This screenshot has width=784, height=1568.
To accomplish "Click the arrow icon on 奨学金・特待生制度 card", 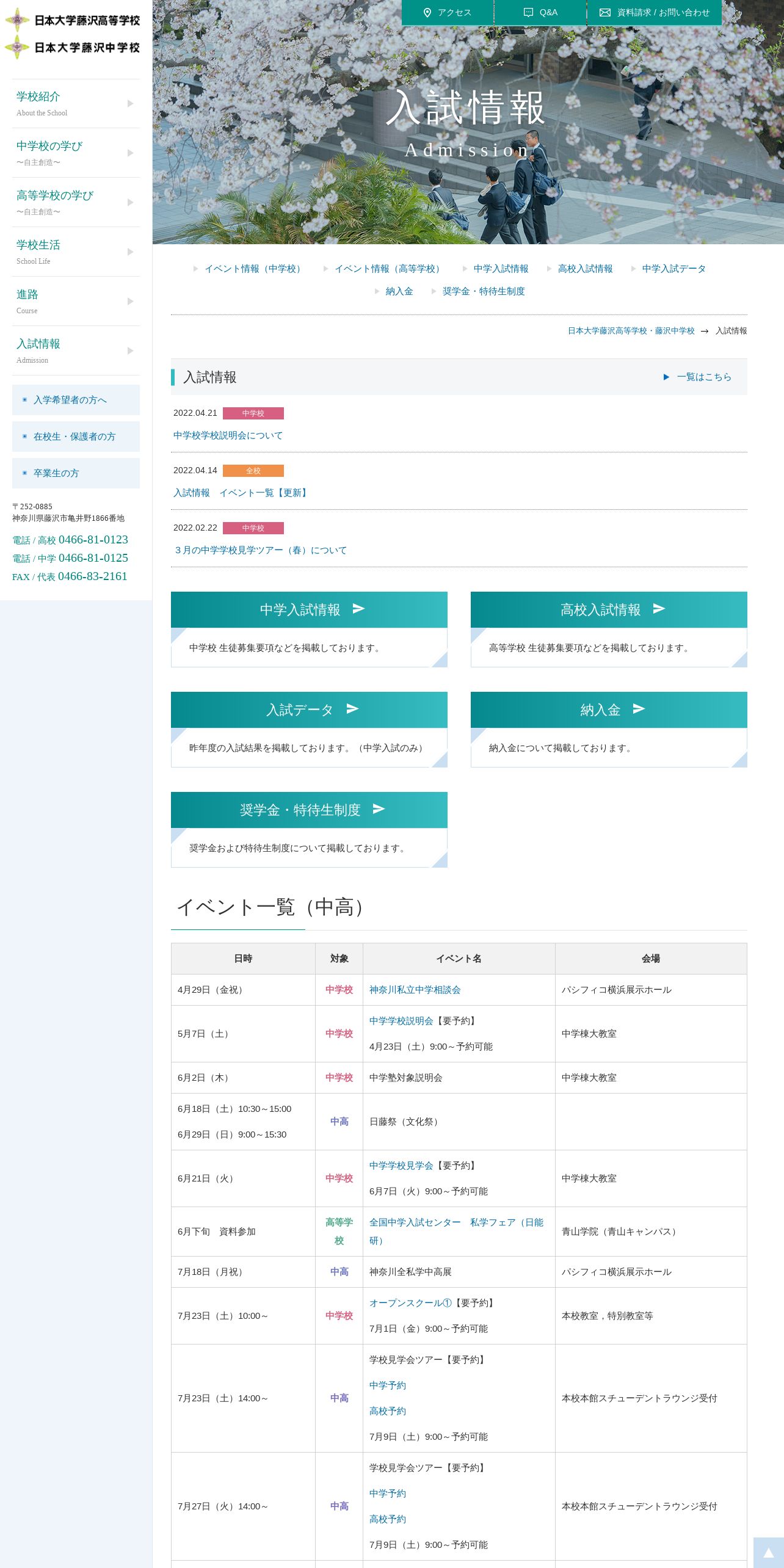I will tap(379, 809).
